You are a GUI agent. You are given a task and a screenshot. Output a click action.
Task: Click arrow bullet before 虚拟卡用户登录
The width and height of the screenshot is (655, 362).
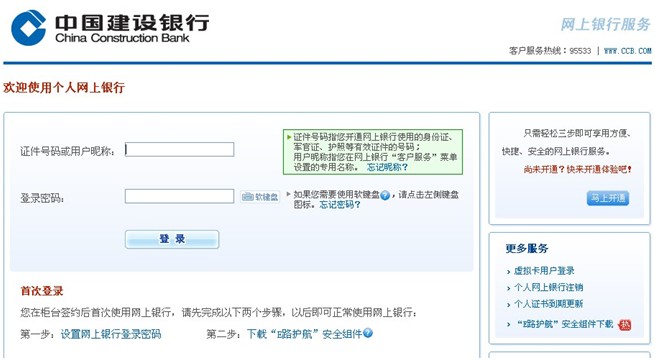(508, 272)
